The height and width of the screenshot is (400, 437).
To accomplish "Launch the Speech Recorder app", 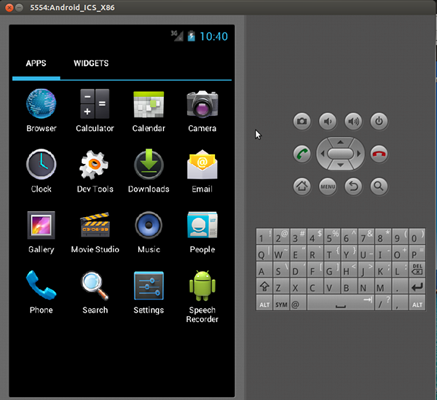I will coord(202,297).
